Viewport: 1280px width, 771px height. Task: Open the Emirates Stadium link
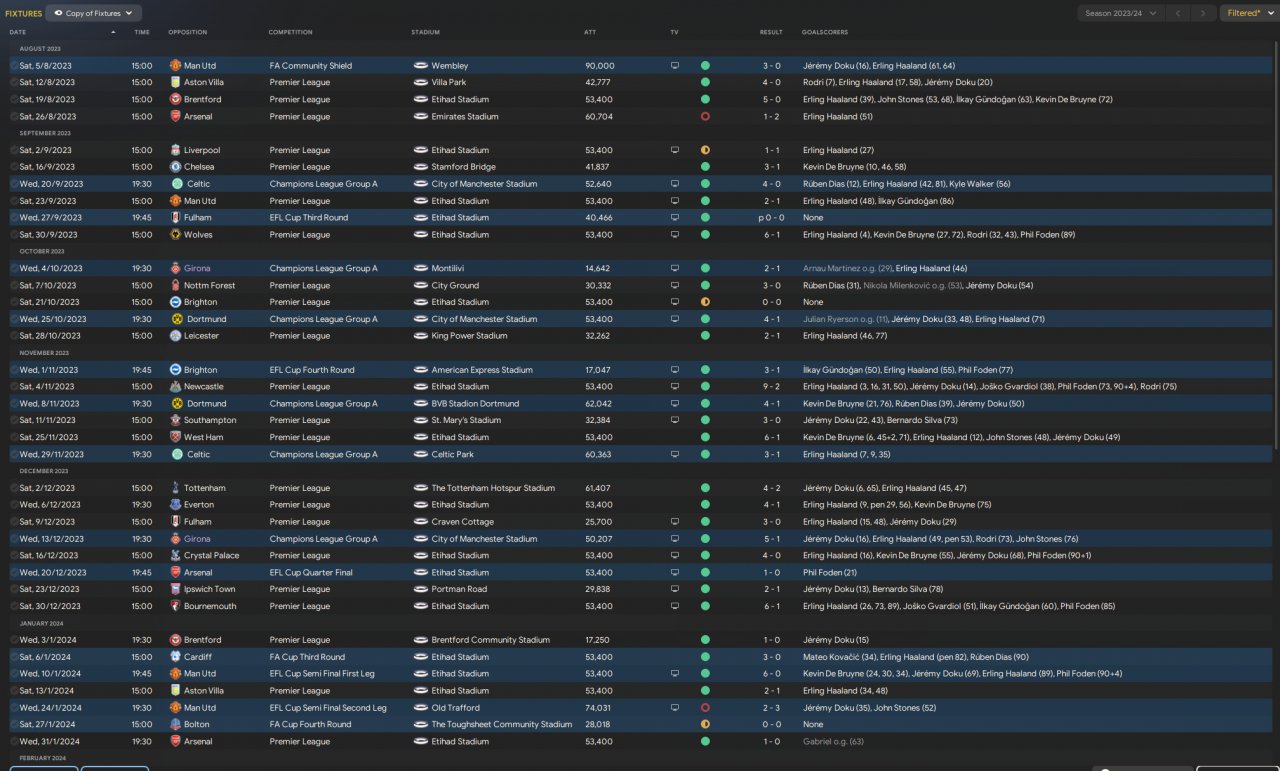465,117
